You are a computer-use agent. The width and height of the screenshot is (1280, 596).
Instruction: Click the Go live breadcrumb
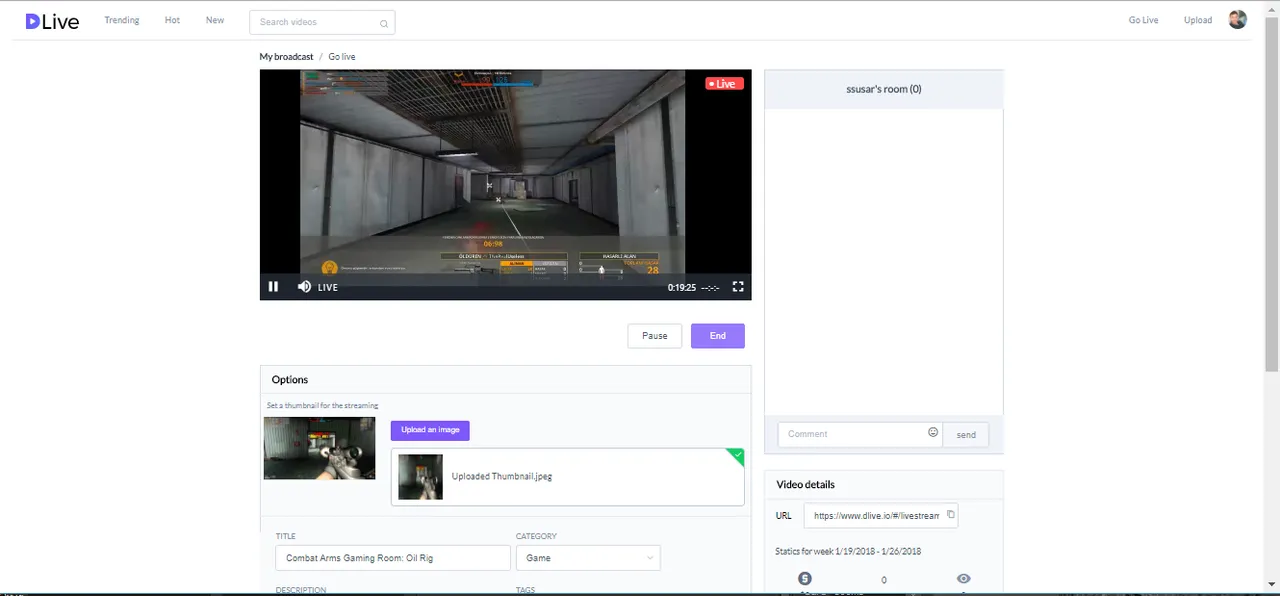(x=342, y=57)
